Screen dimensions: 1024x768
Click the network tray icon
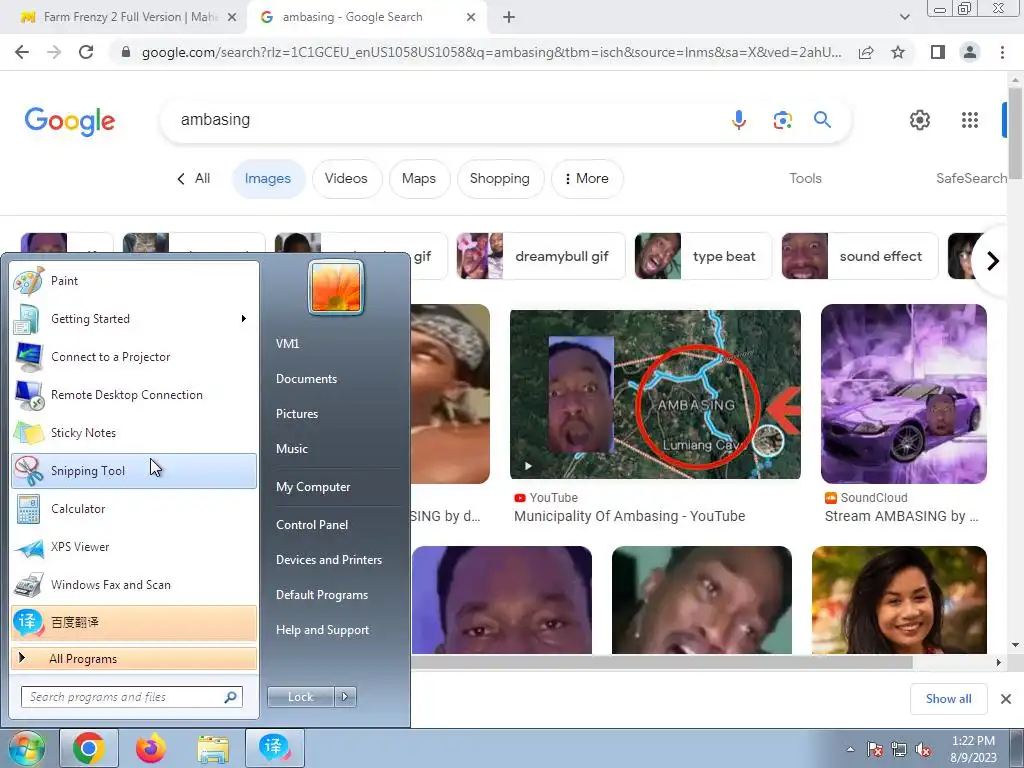899,750
